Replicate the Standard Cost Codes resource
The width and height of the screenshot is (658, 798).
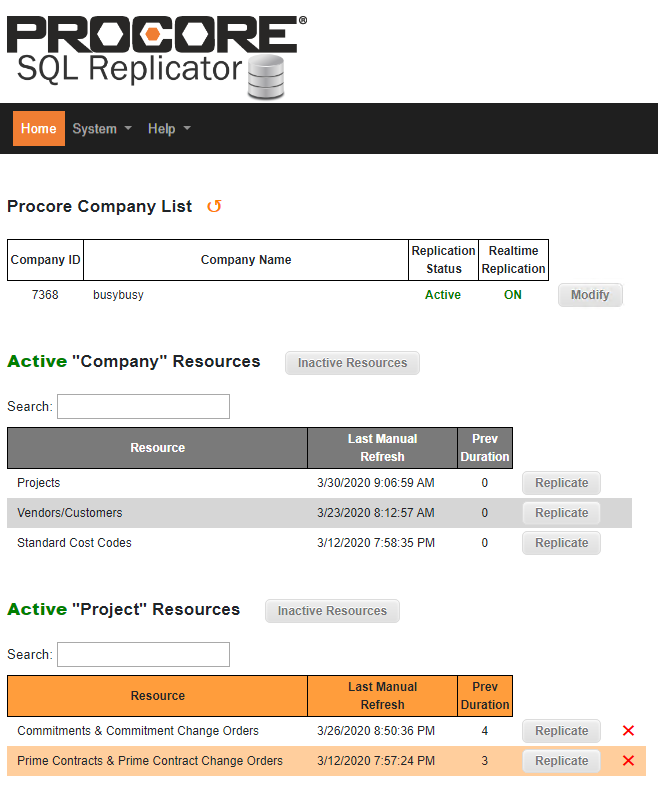pos(561,543)
